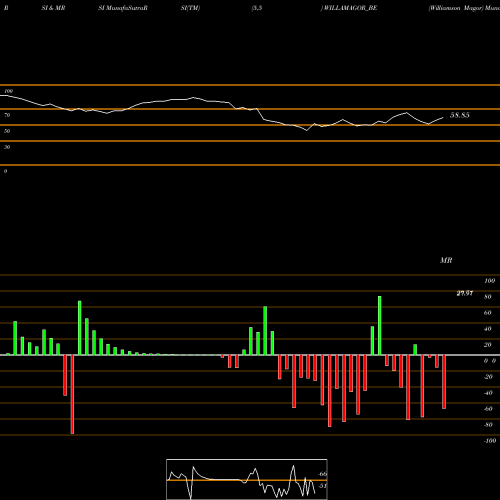Click the RSI axis label 0
The height and width of the screenshot is (500, 500).
coord(5,171)
